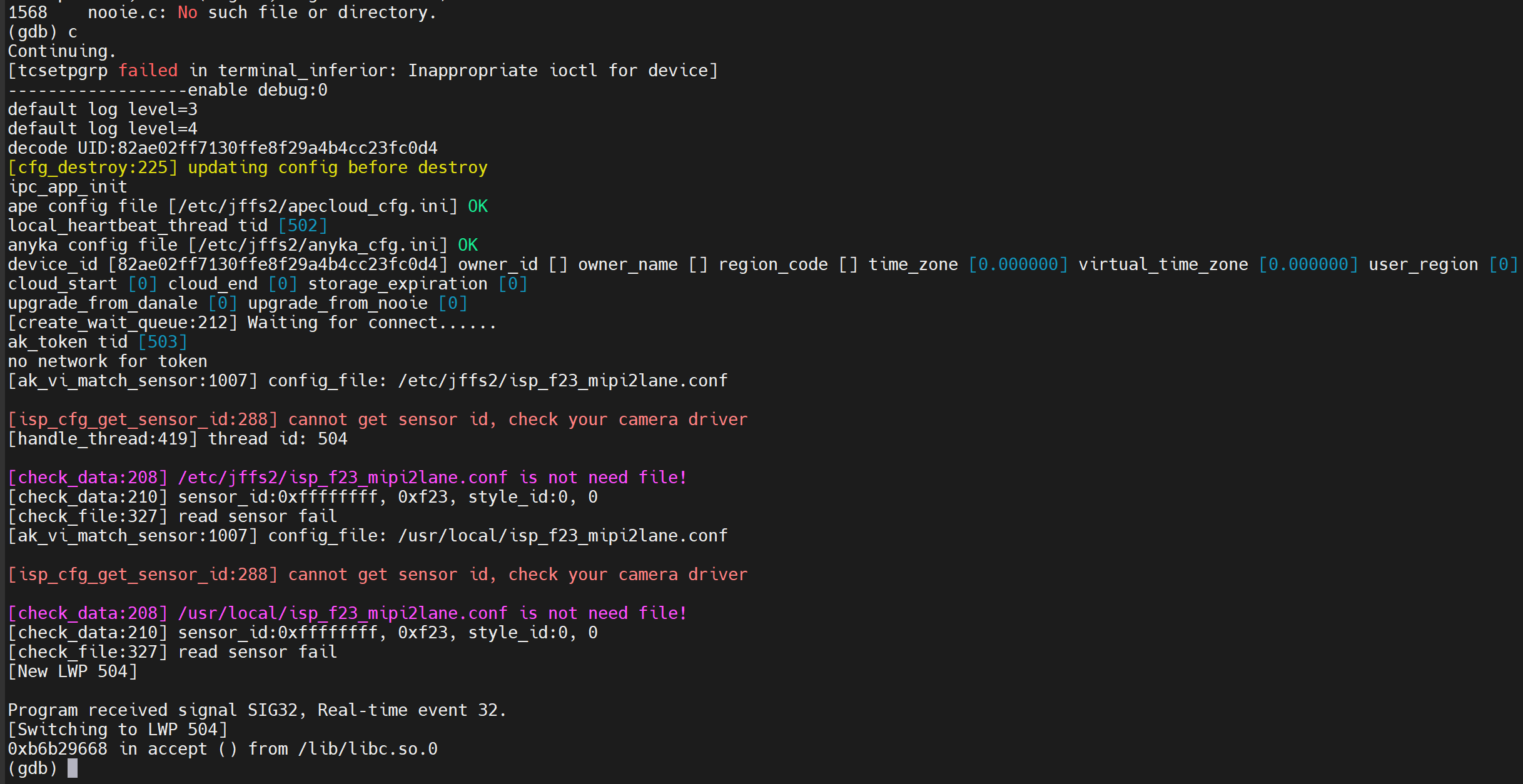Click the decode UID hex string
This screenshot has height=784, width=1523.
278,148
